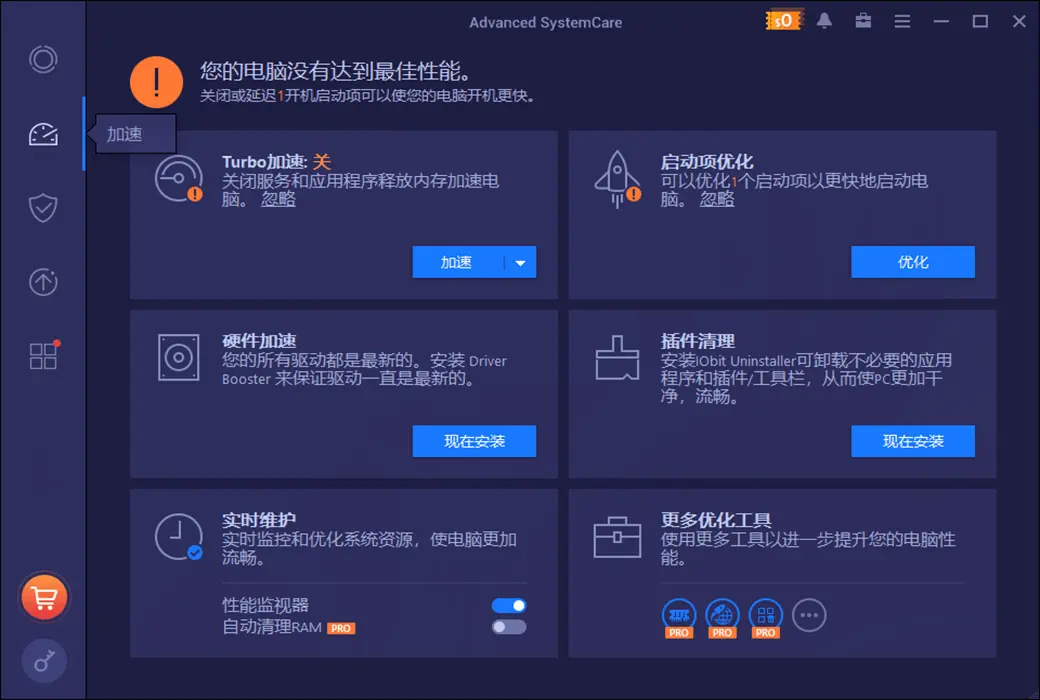Click the orange sale coupon icon

(x=783, y=21)
